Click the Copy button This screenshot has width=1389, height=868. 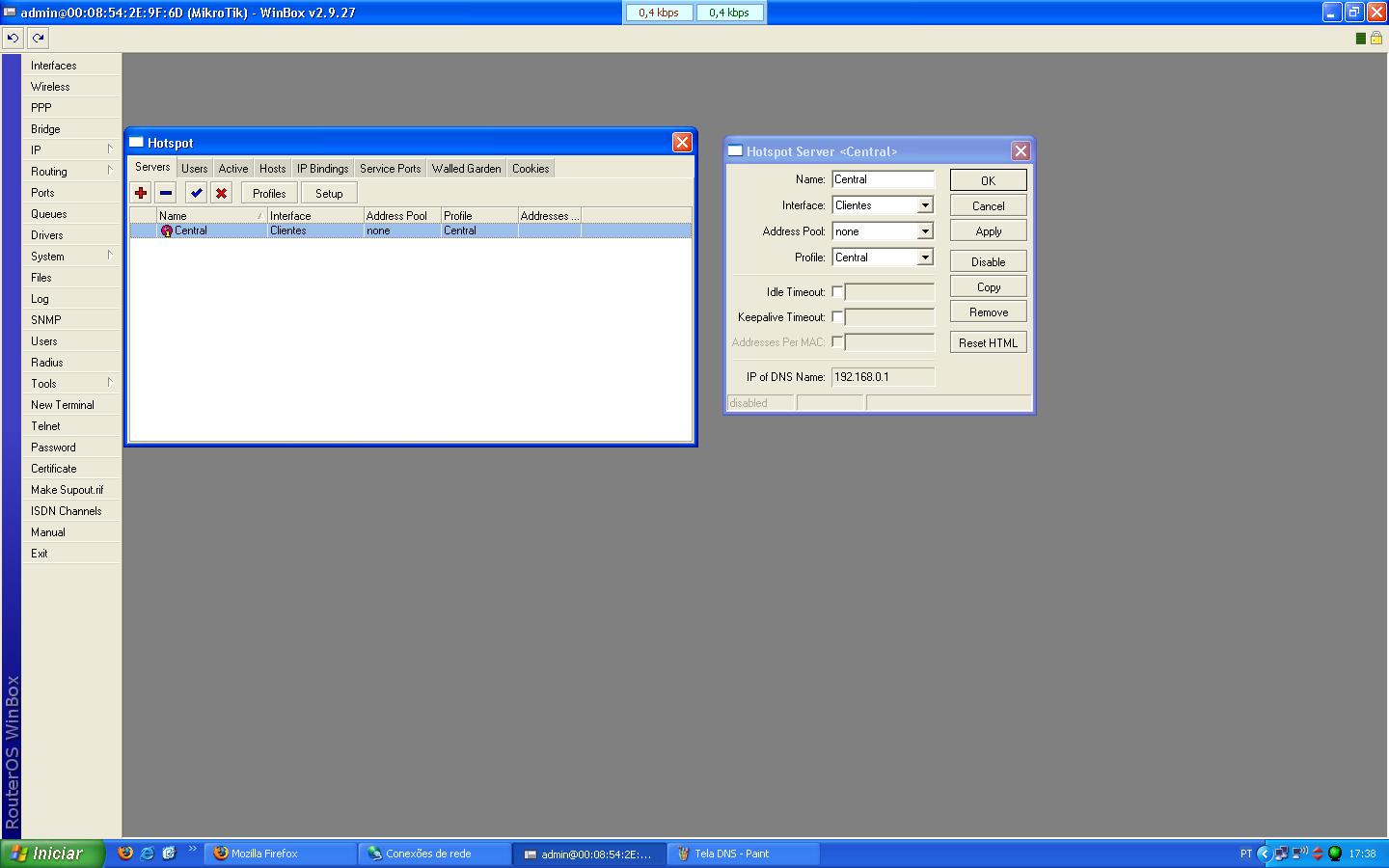coord(989,286)
